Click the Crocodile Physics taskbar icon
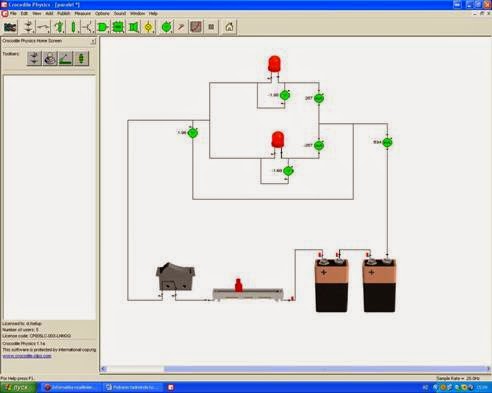492x393 pixels. click(171, 387)
